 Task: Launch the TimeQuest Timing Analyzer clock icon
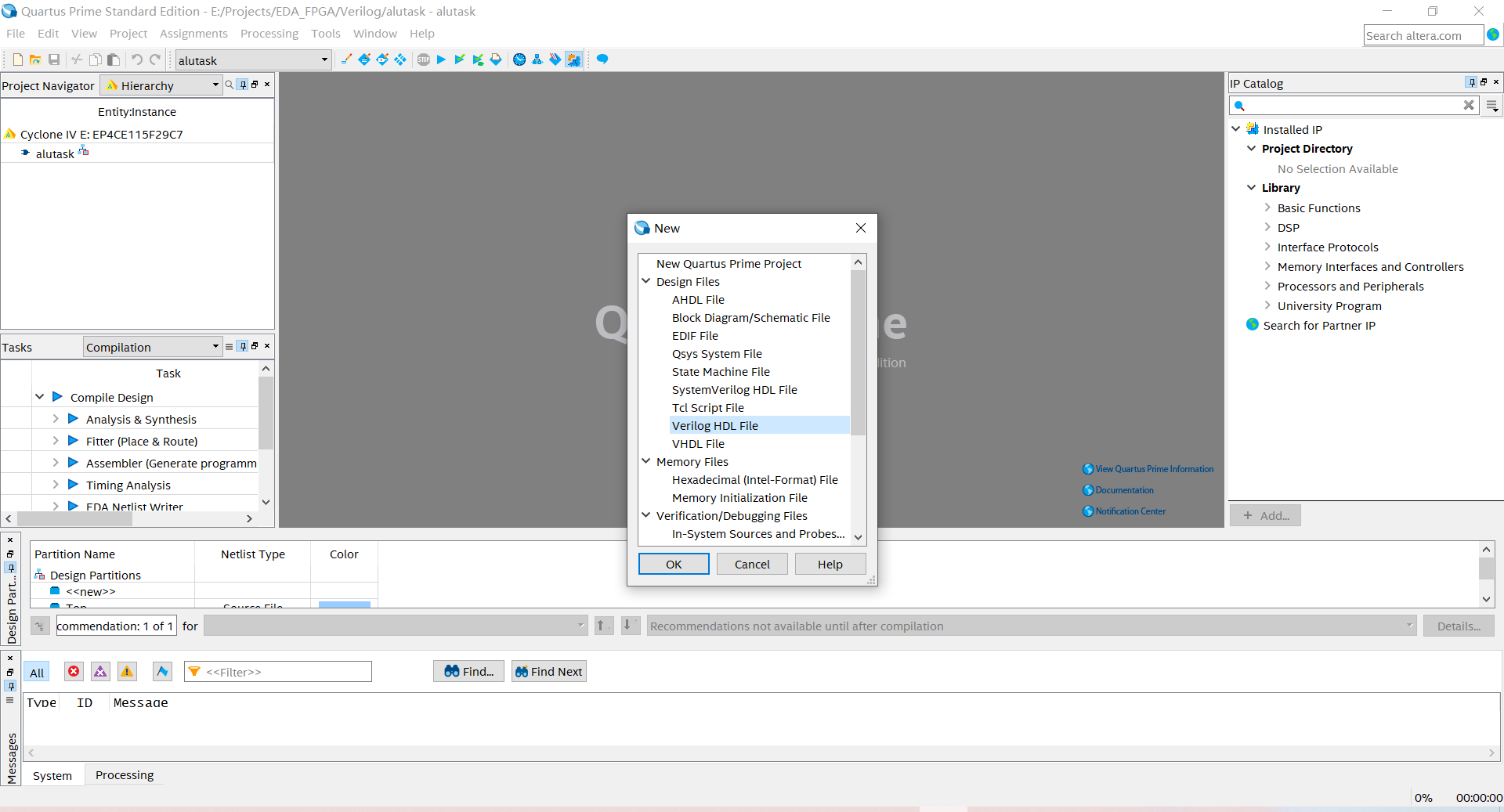tap(519, 60)
